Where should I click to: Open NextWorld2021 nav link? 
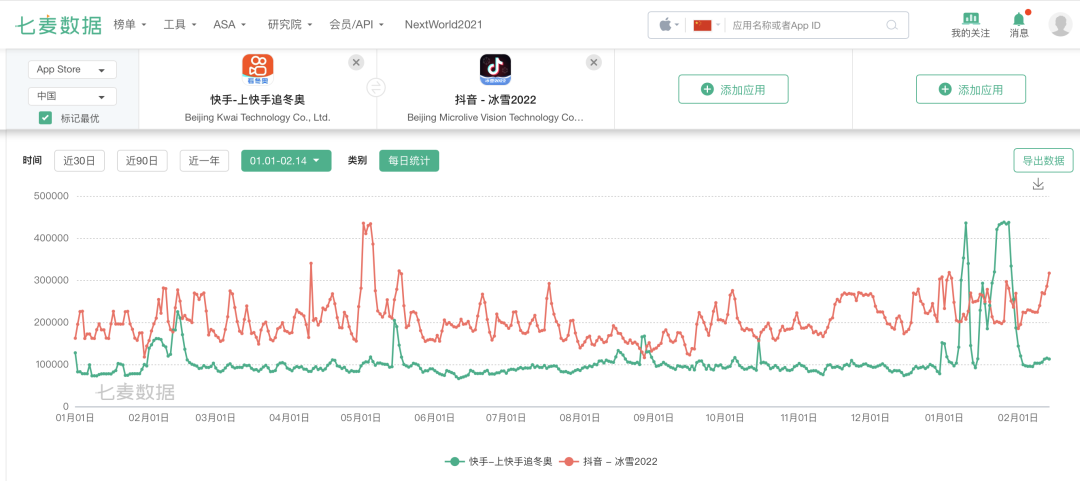pos(444,25)
